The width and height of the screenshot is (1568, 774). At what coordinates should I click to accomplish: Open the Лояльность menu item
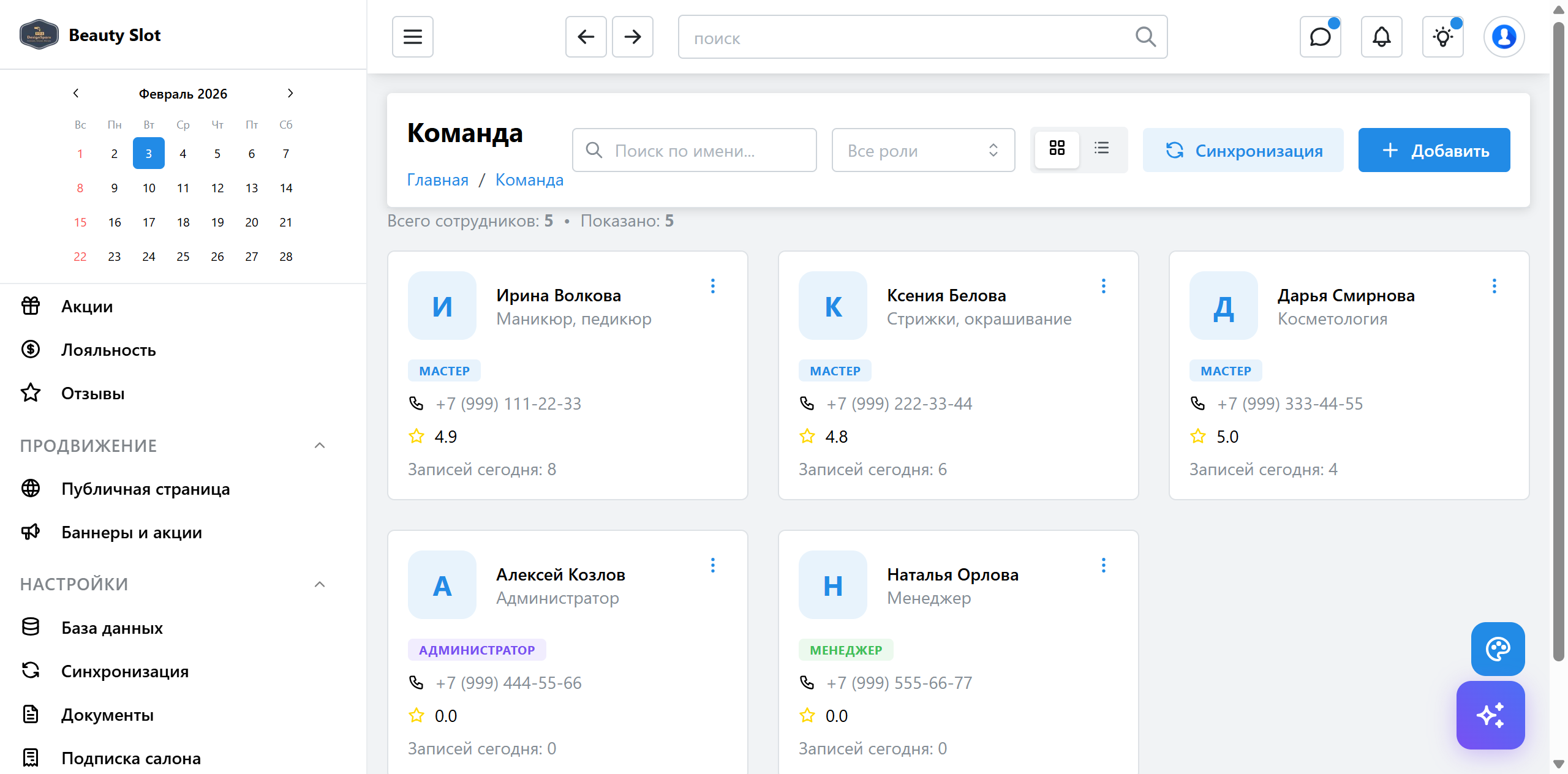point(108,350)
